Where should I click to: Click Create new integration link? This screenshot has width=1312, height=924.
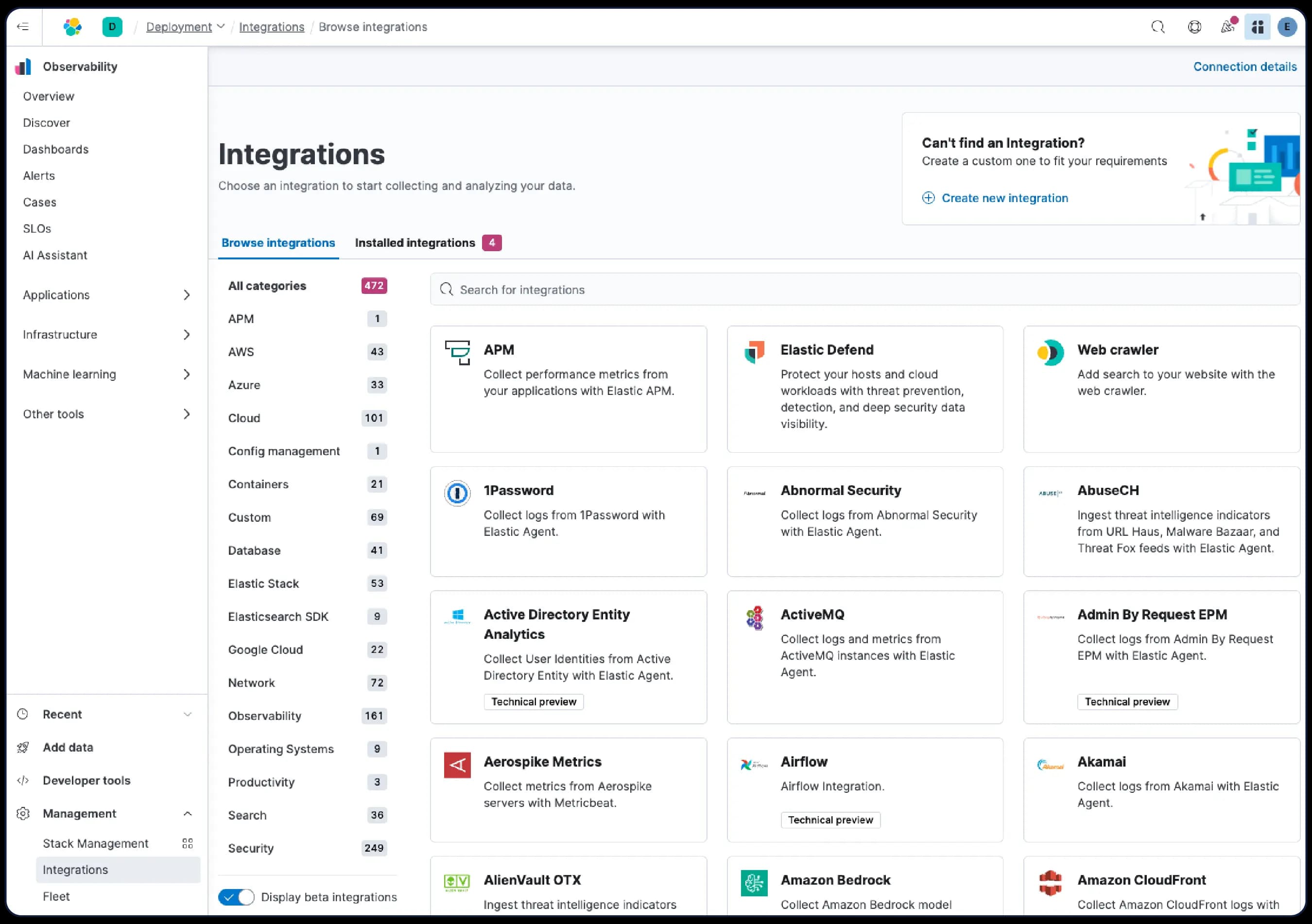pos(995,198)
